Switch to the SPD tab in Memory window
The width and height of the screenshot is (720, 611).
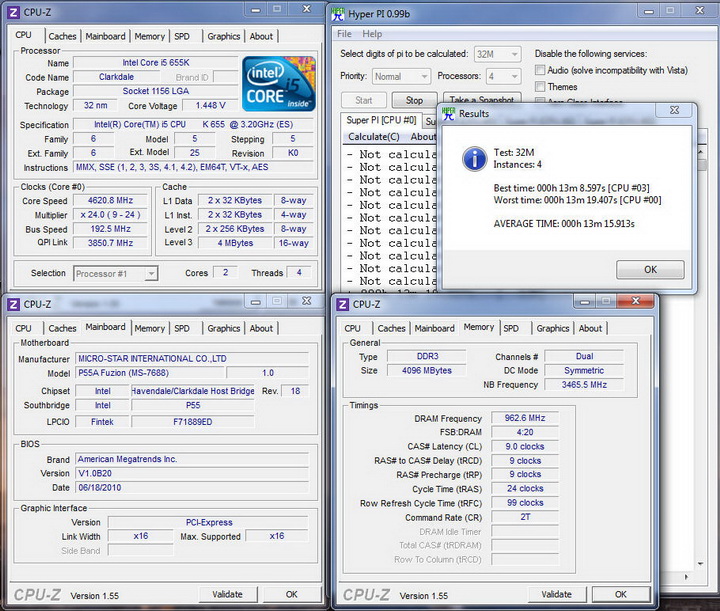[x=511, y=328]
